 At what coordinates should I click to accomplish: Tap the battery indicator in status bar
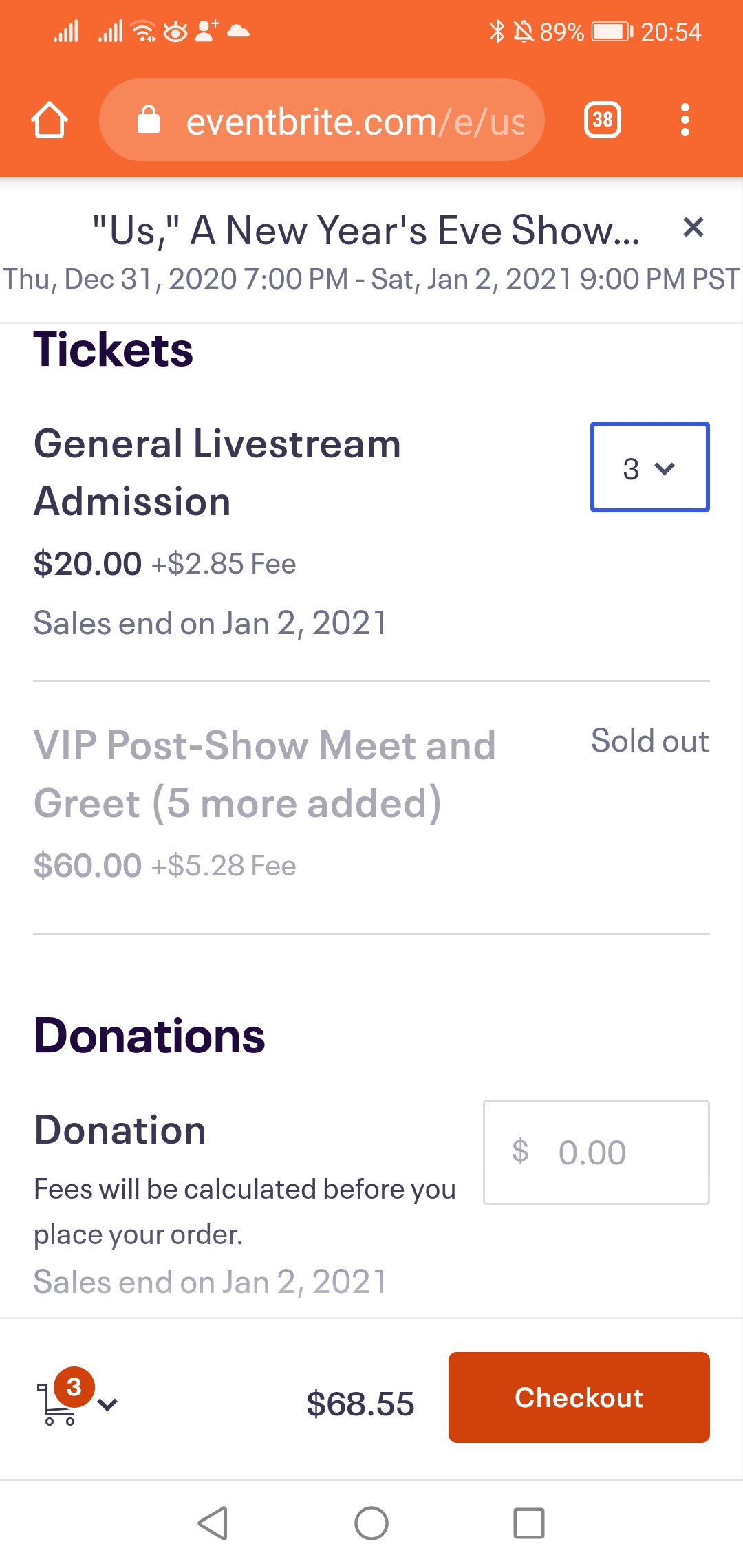(612, 32)
